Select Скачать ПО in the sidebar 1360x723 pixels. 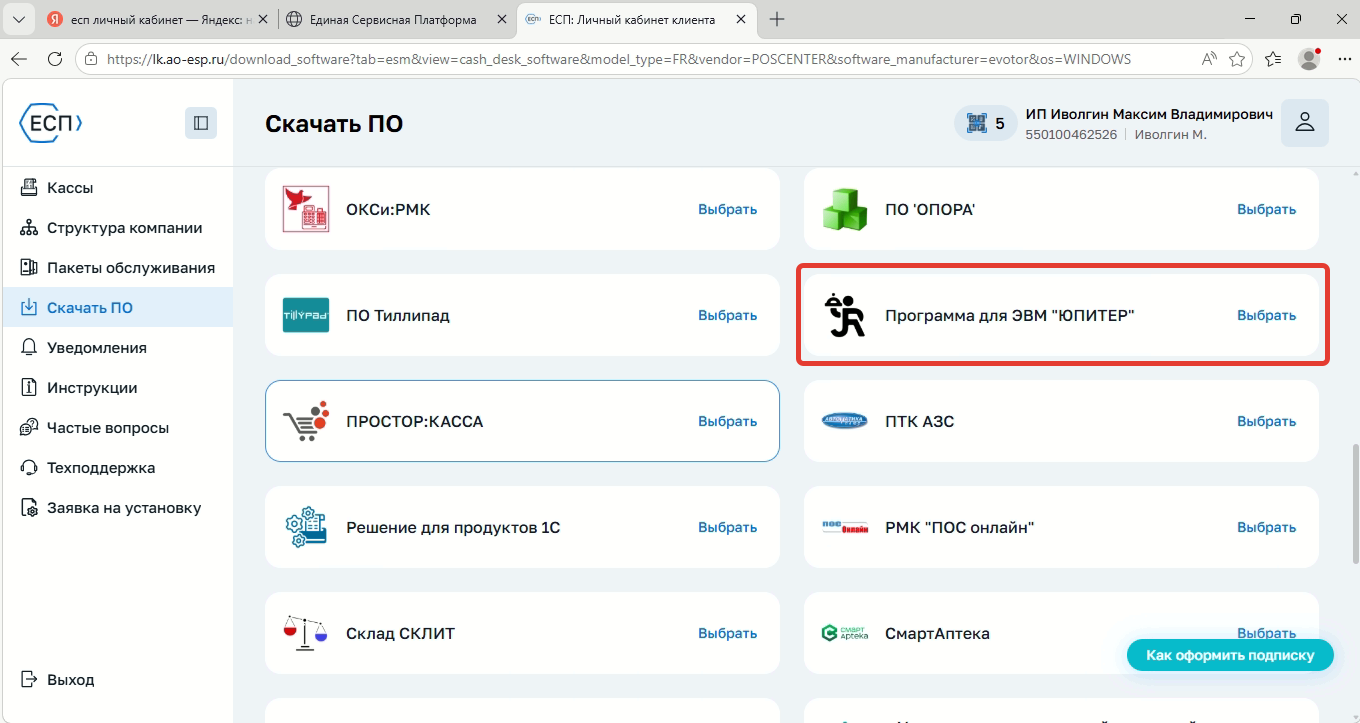pos(116,308)
